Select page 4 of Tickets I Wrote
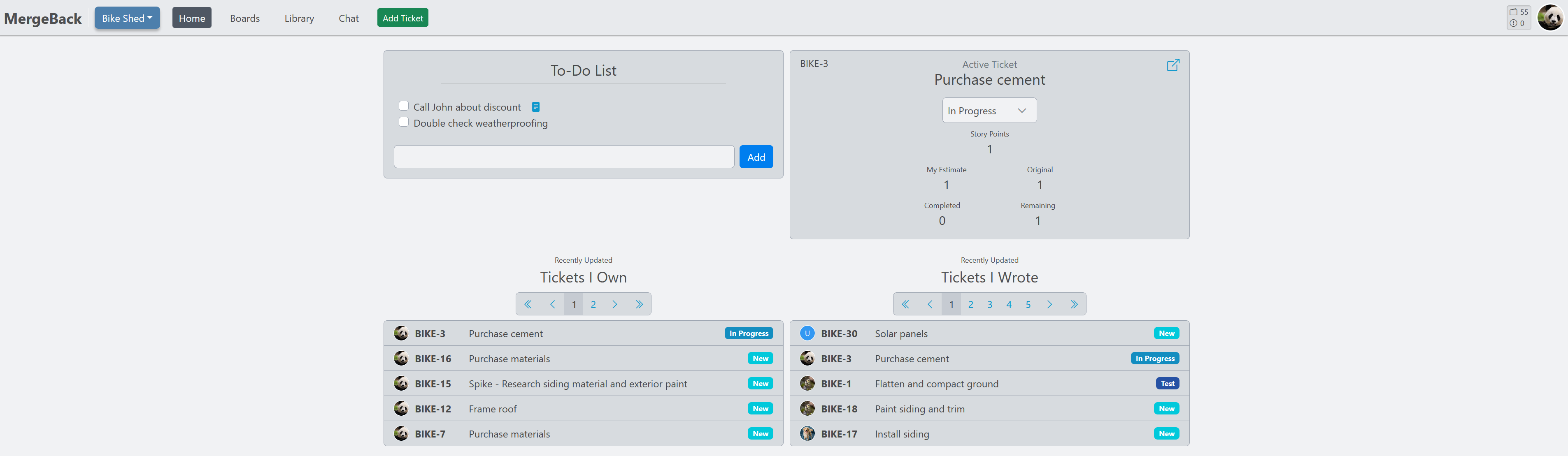The image size is (1568, 456). pos(1009,305)
